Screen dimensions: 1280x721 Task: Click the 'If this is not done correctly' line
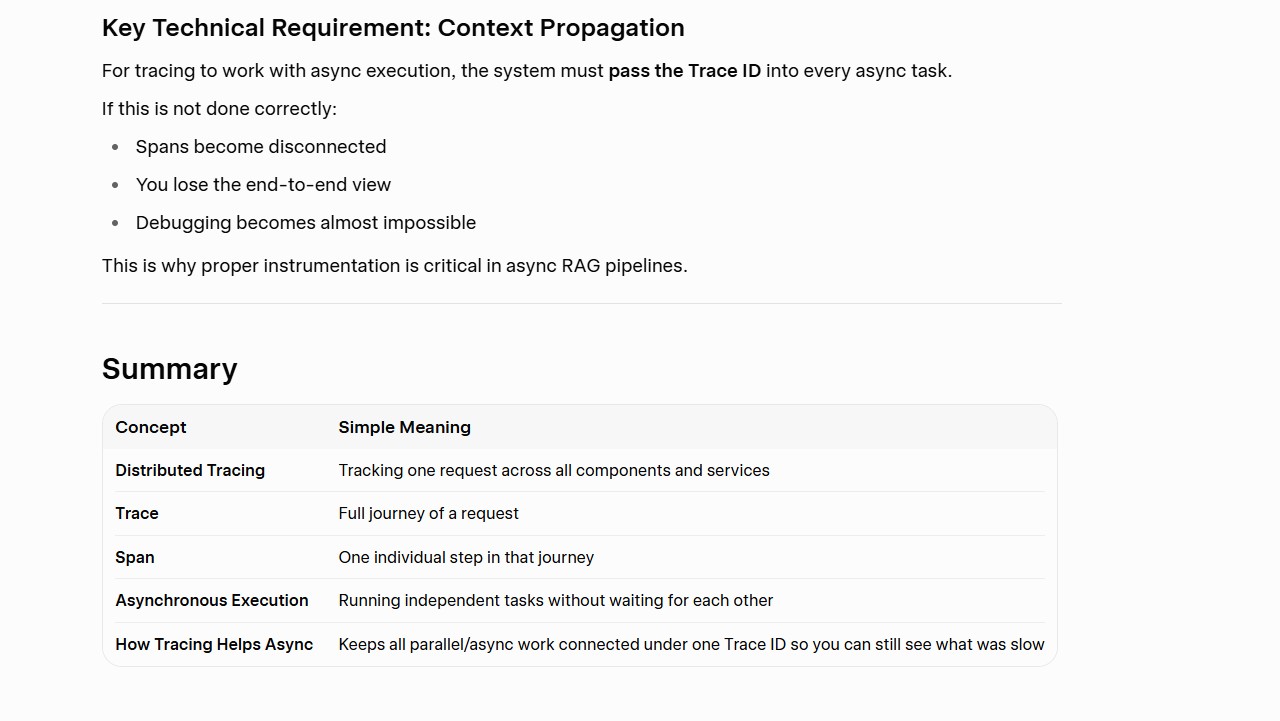click(x=219, y=109)
